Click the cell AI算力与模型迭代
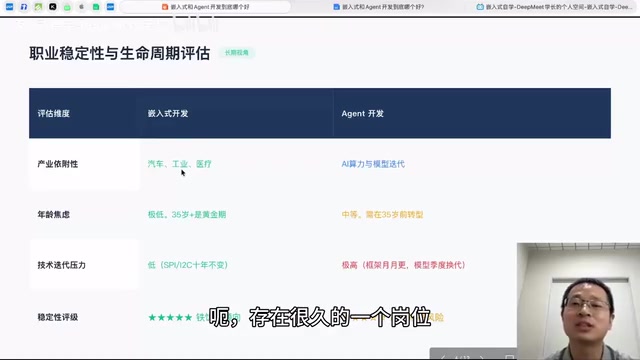The width and height of the screenshot is (640, 360). coord(373,164)
